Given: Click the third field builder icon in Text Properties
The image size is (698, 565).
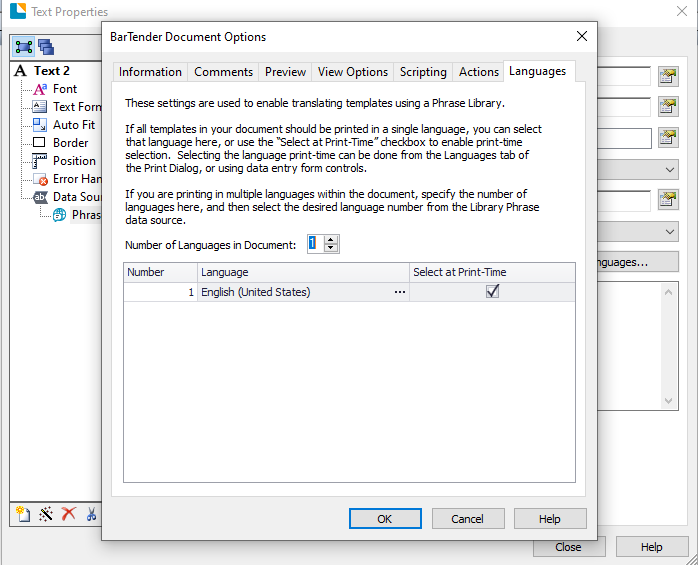Looking at the screenshot, I should (x=668, y=138).
